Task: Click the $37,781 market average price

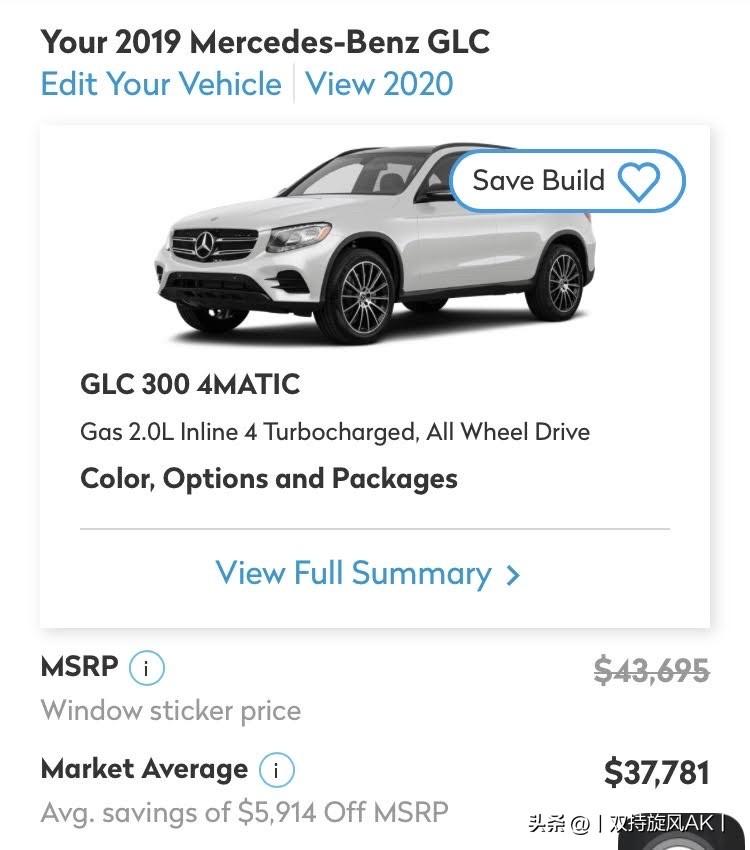Action: point(656,772)
